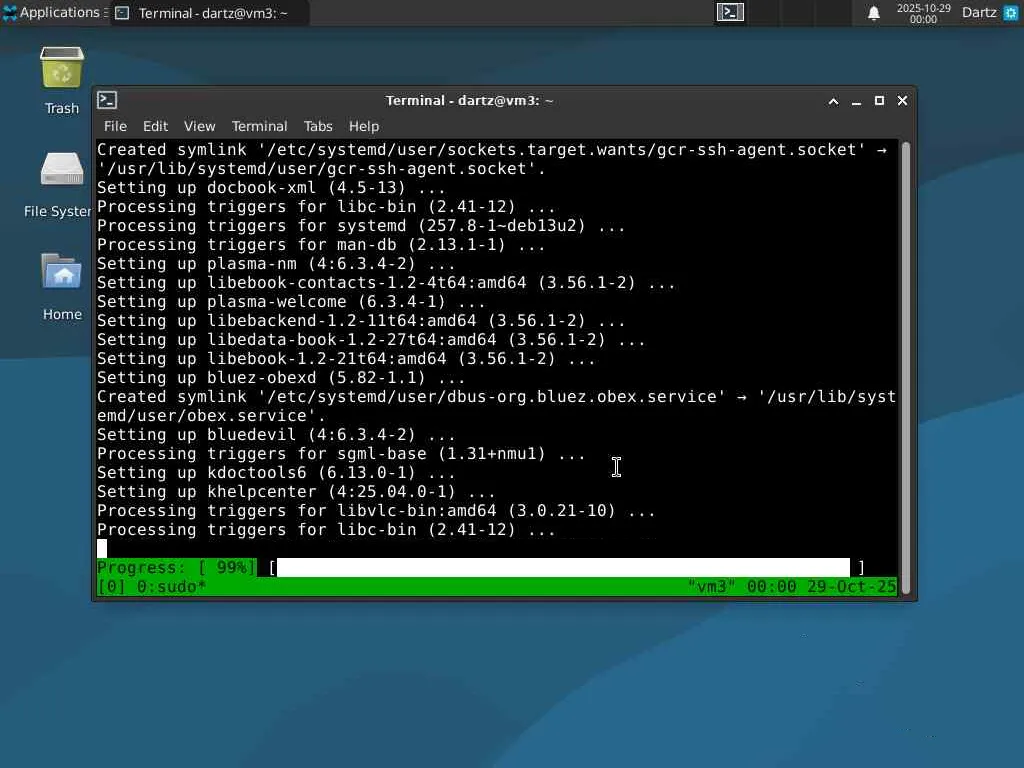The width and height of the screenshot is (1024, 768).
Task: Click the line 'Setting up libebackend-1.2-11t64:amd64'
Action: [x=361, y=321]
